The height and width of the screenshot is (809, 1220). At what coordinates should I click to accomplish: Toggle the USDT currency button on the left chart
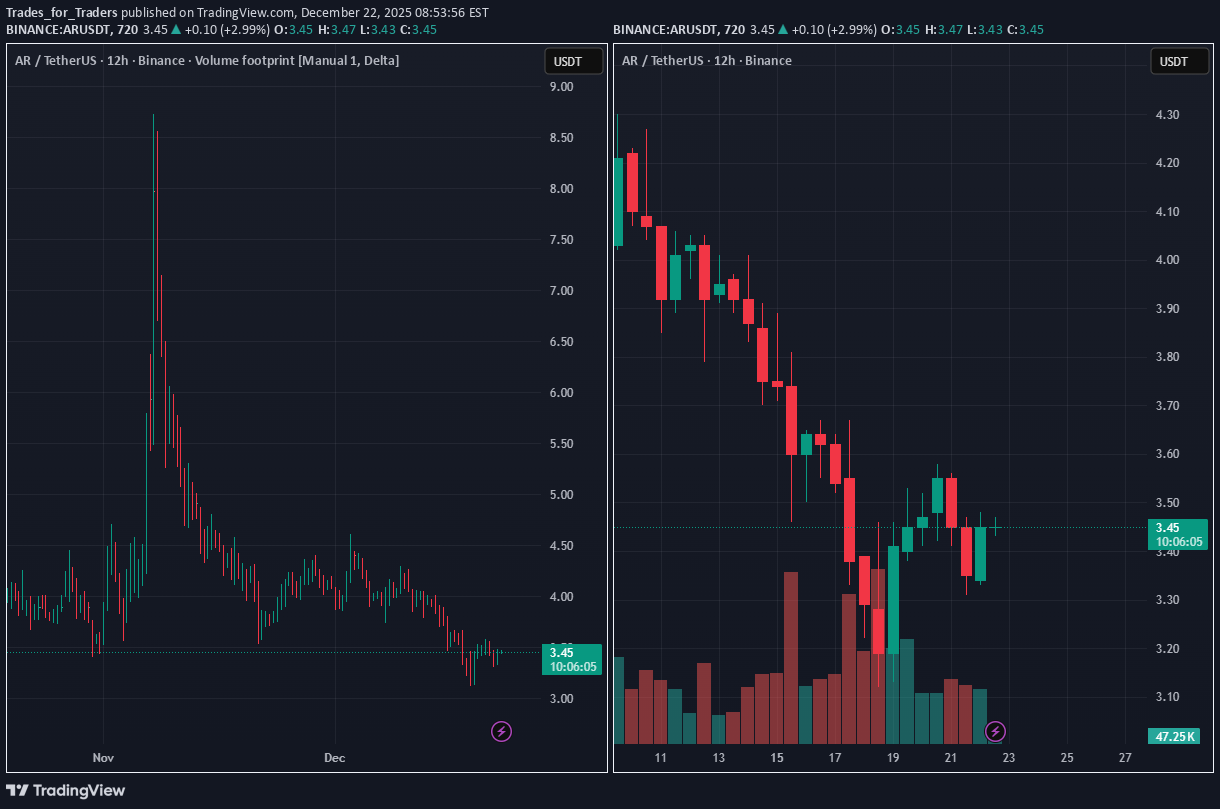pos(573,60)
